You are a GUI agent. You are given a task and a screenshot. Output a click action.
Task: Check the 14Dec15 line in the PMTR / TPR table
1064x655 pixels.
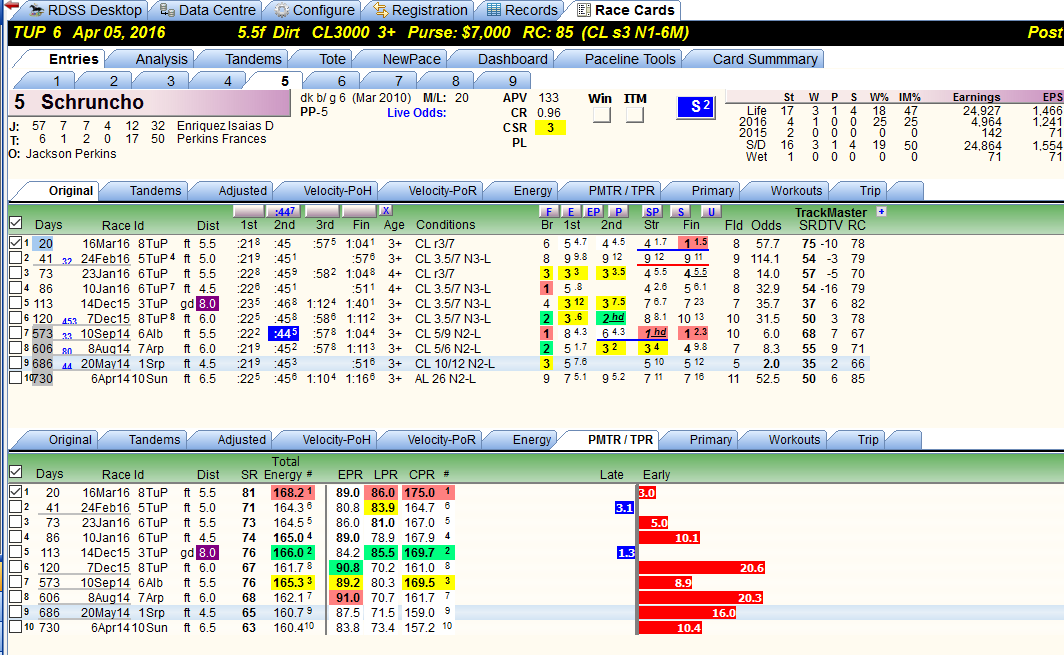(16, 552)
